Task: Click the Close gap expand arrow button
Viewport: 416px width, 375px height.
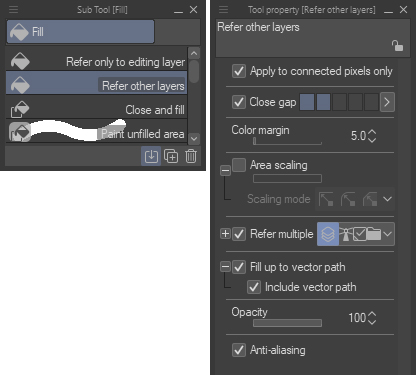Action: click(x=387, y=102)
